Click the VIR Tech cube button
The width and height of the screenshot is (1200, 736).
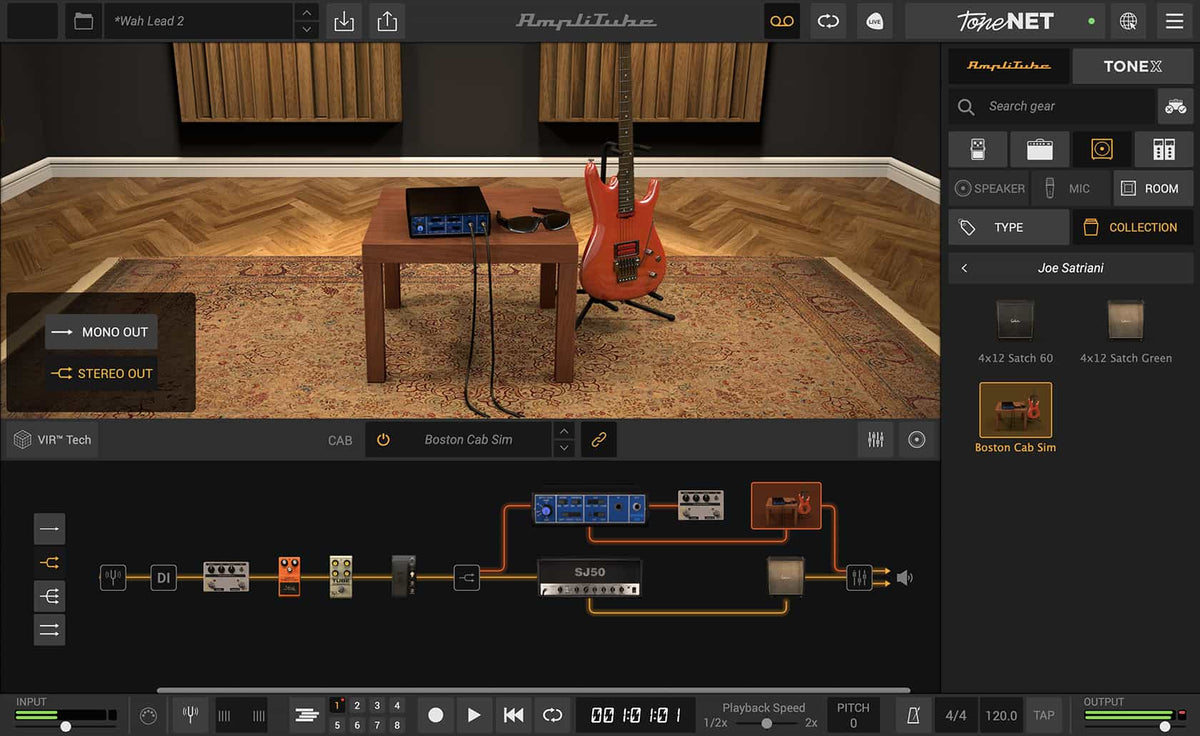pyautogui.click(x=52, y=440)
